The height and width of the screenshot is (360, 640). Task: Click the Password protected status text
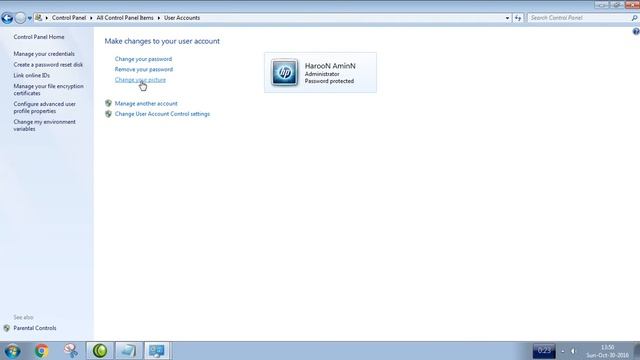329,81
